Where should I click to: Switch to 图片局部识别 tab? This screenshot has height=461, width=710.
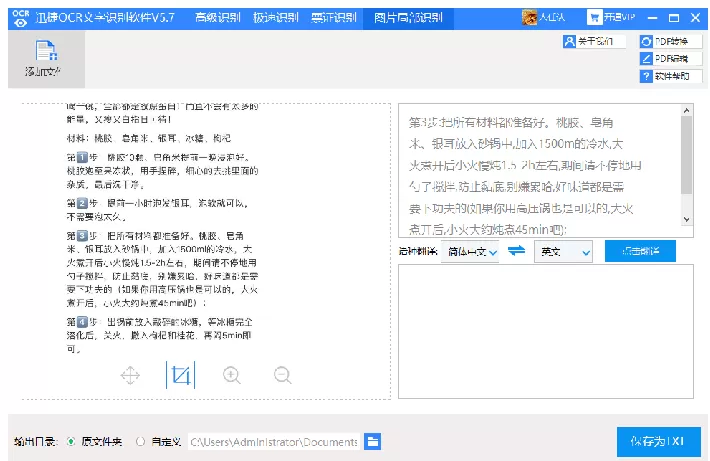(408, 18)
